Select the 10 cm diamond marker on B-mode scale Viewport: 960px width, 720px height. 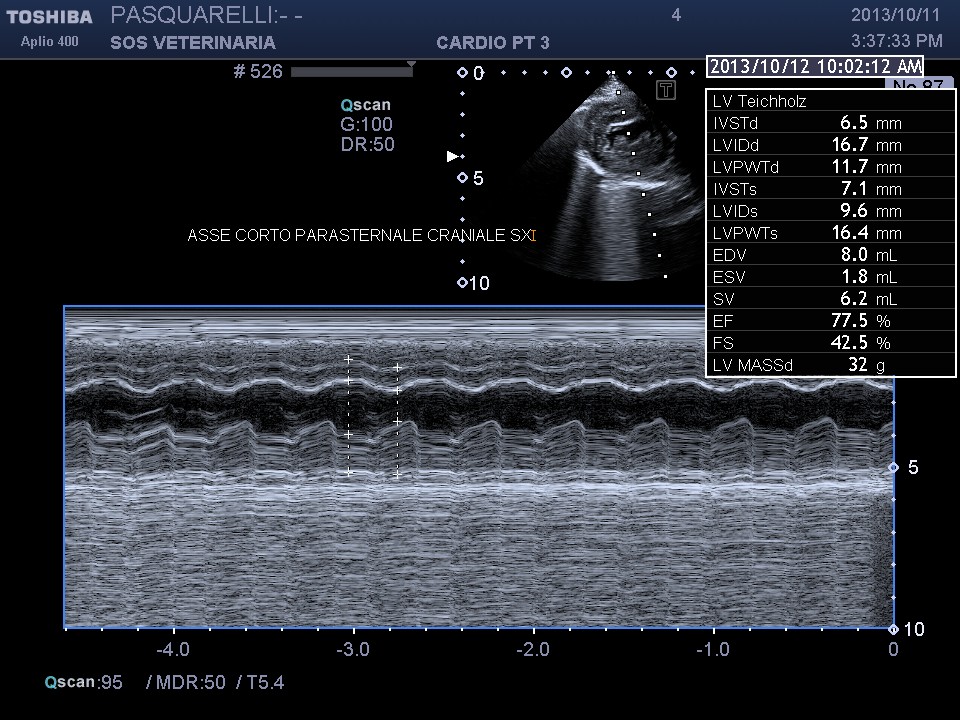[462, 283]
